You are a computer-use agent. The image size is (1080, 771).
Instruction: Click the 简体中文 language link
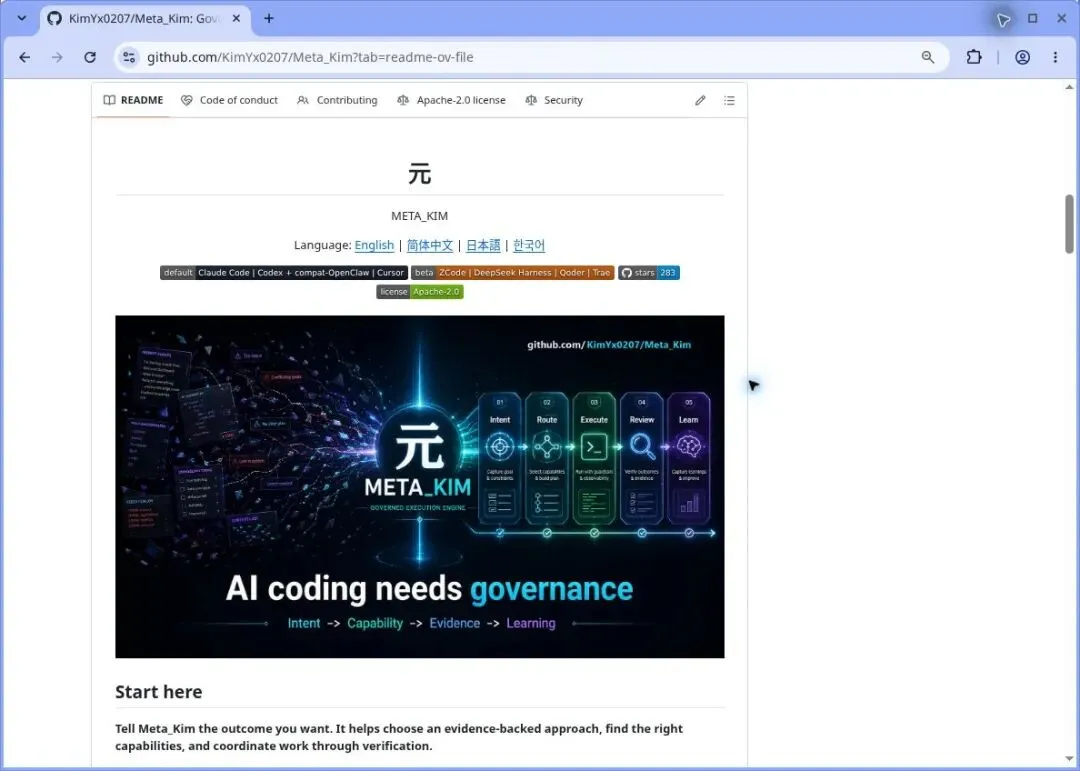[430, 245]
